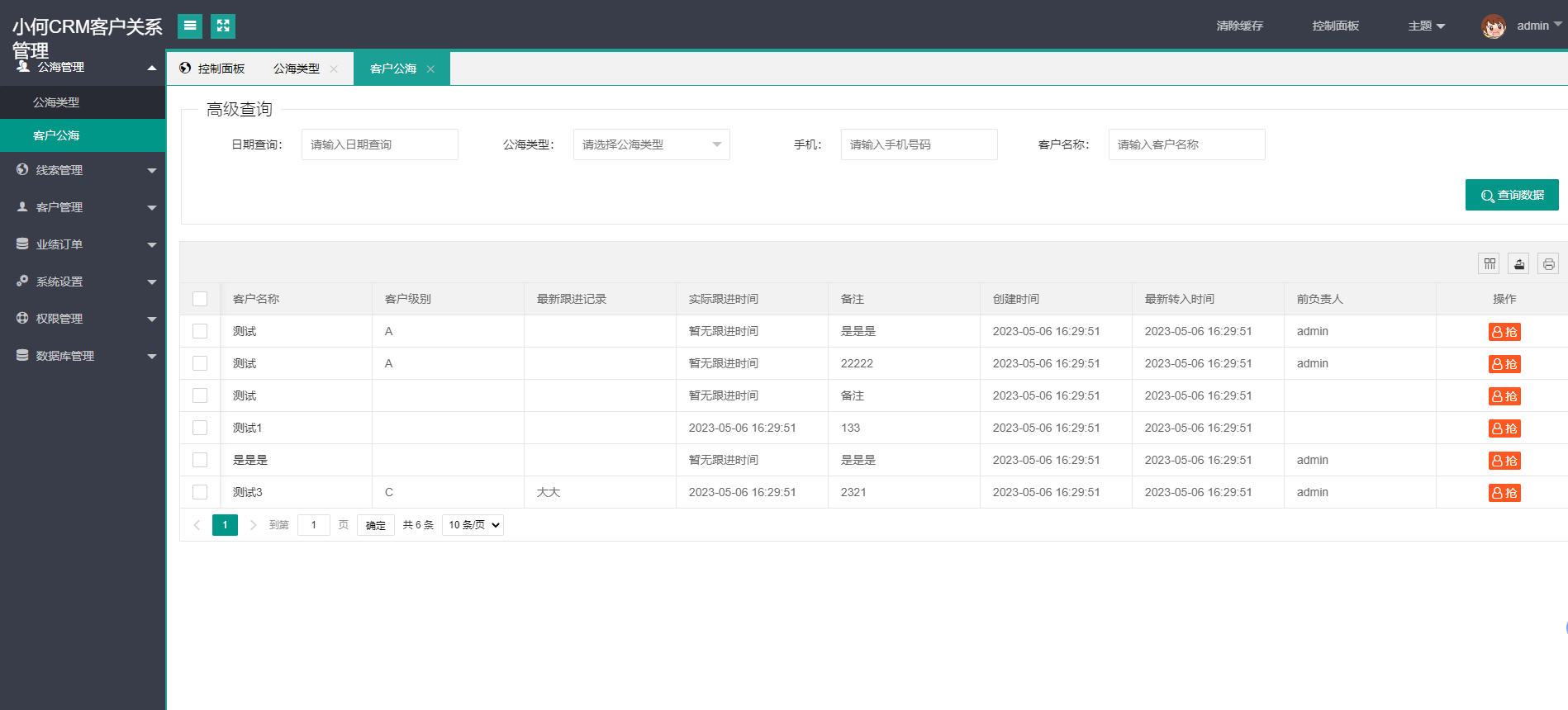Click the 大大 follow-up record cell
The image size is (1568, 710).
[601, 492]
